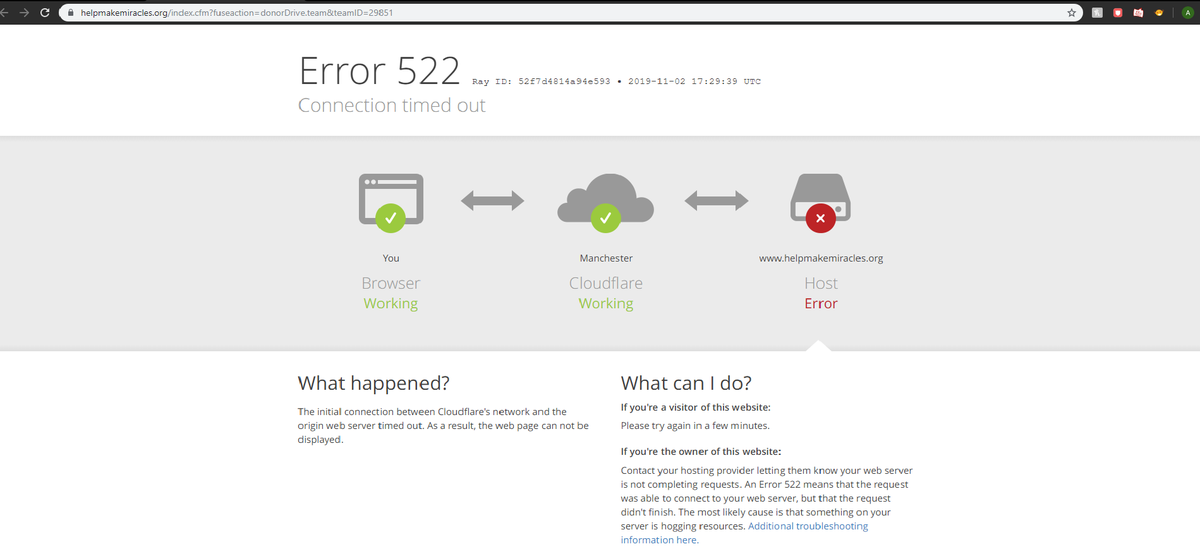
Task: Click the 'Browser' label
Action: pos(391,283)
